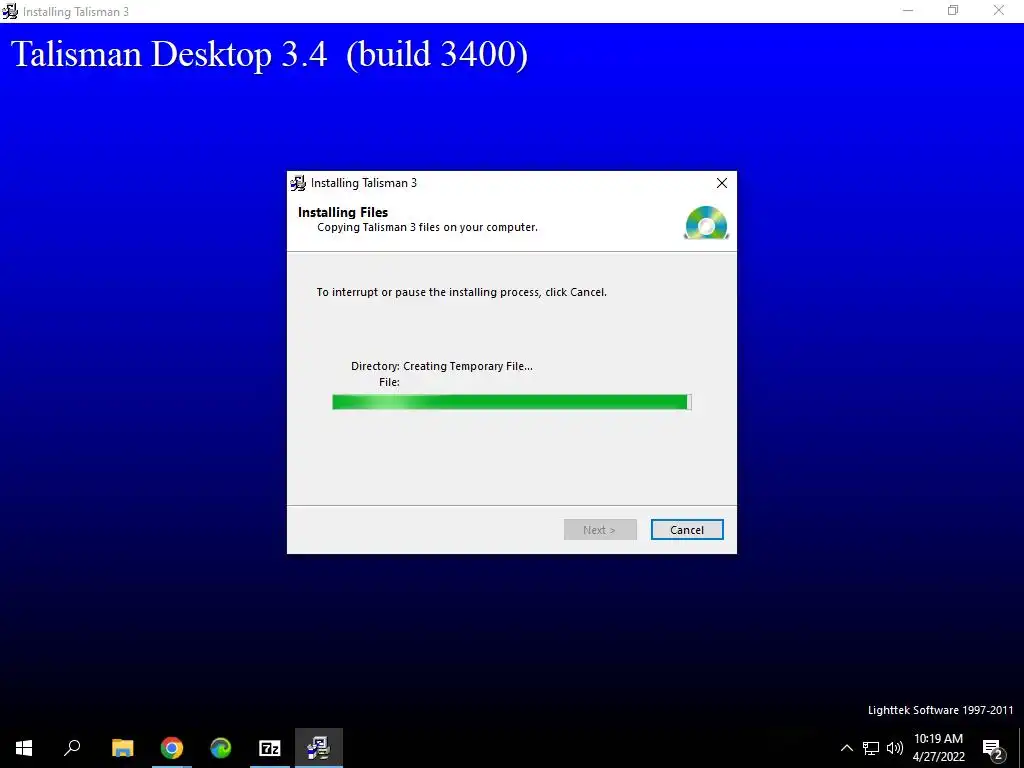
Task: Click the CD disc icon in dialog header
Action: tap(706, 223)
